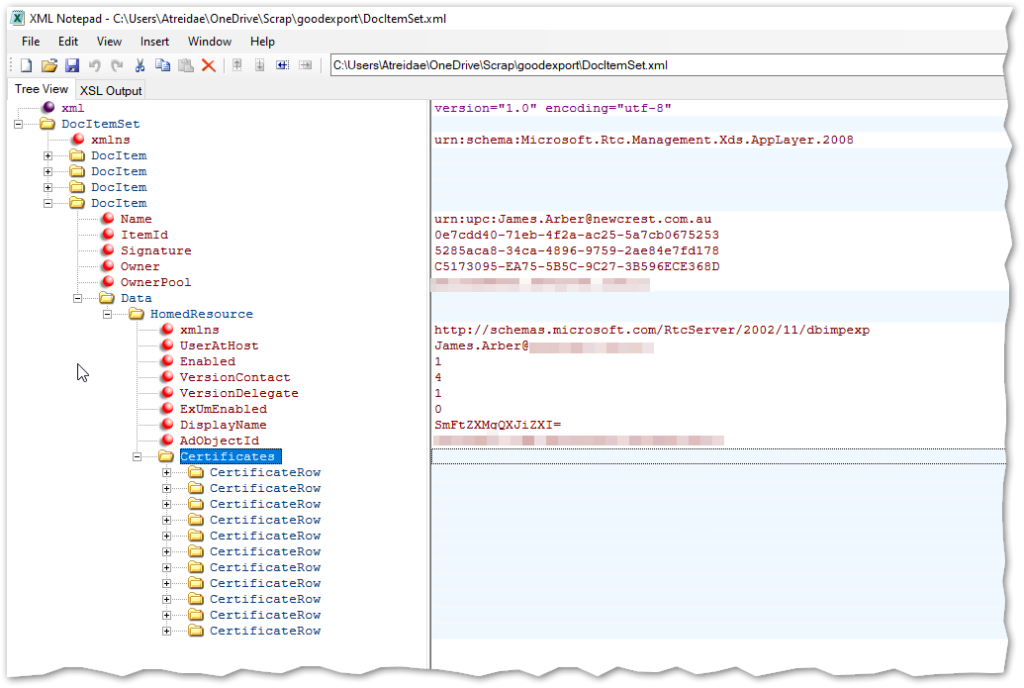Select the ExUmEnabled attribute node
Image resolution: width=1024 pixels, height=688 pixels.
(223, 409)
